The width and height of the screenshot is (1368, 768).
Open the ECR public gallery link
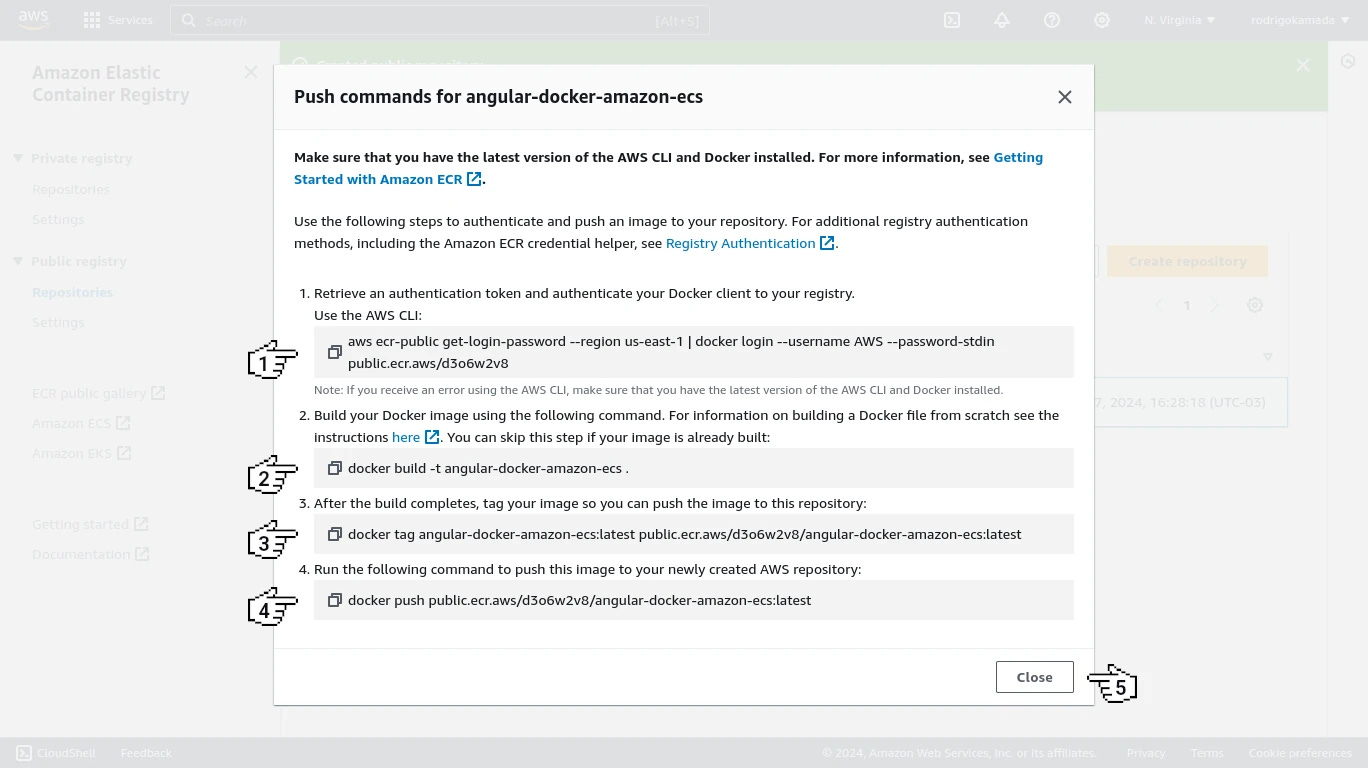click(98, 393)
